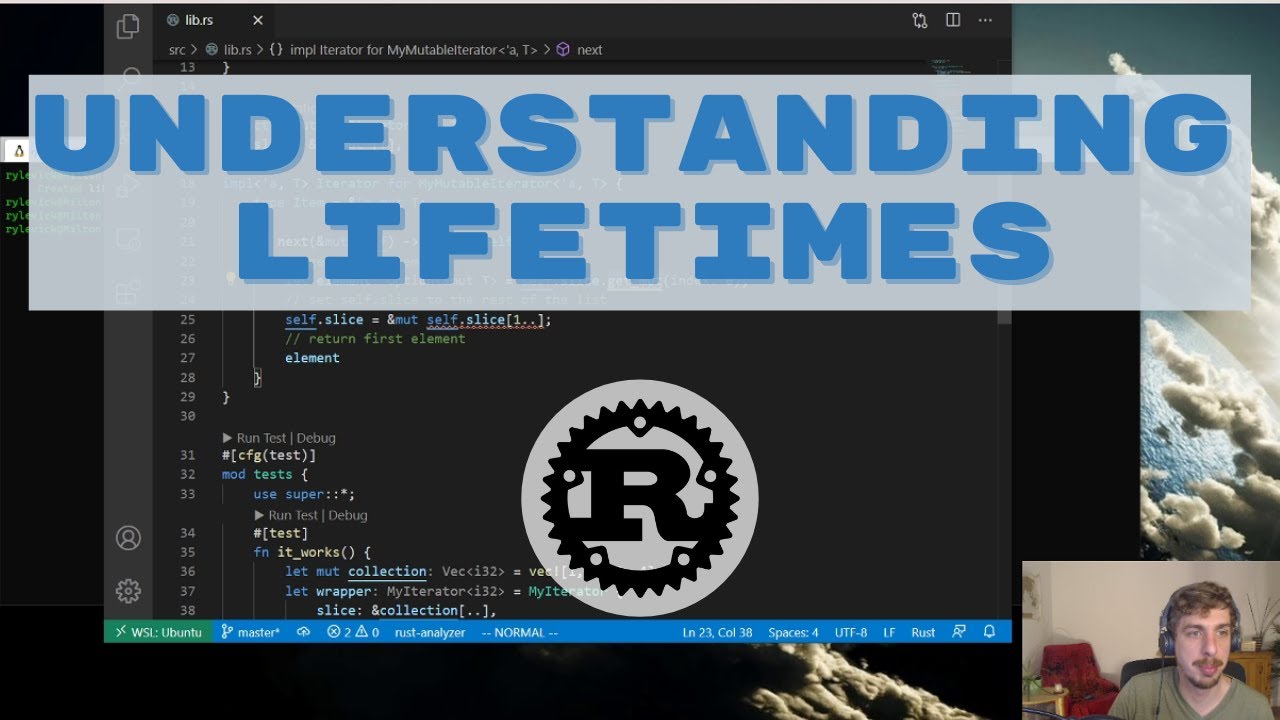Click the comment '// return first element'

coord(375,338)
